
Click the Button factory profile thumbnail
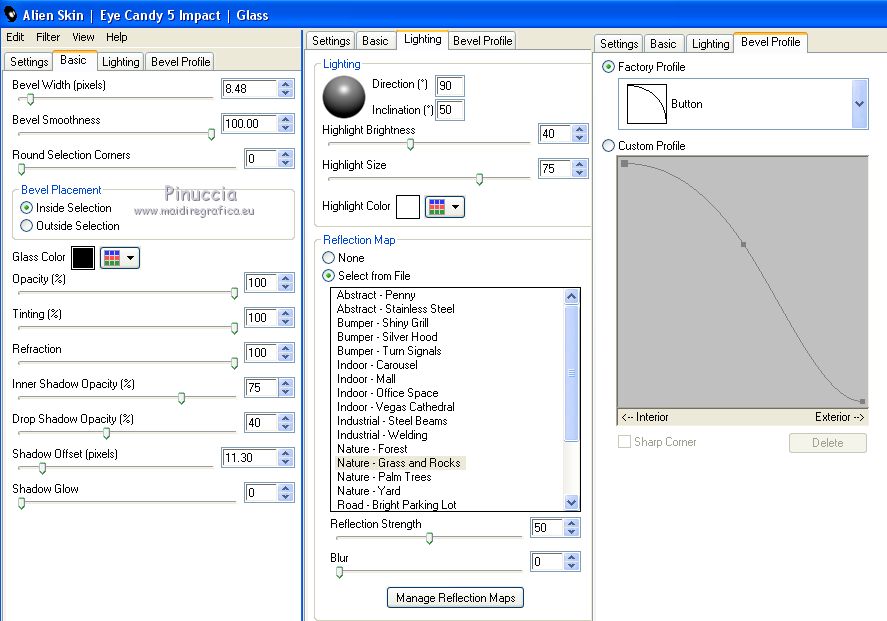click(x=647, y=104)
